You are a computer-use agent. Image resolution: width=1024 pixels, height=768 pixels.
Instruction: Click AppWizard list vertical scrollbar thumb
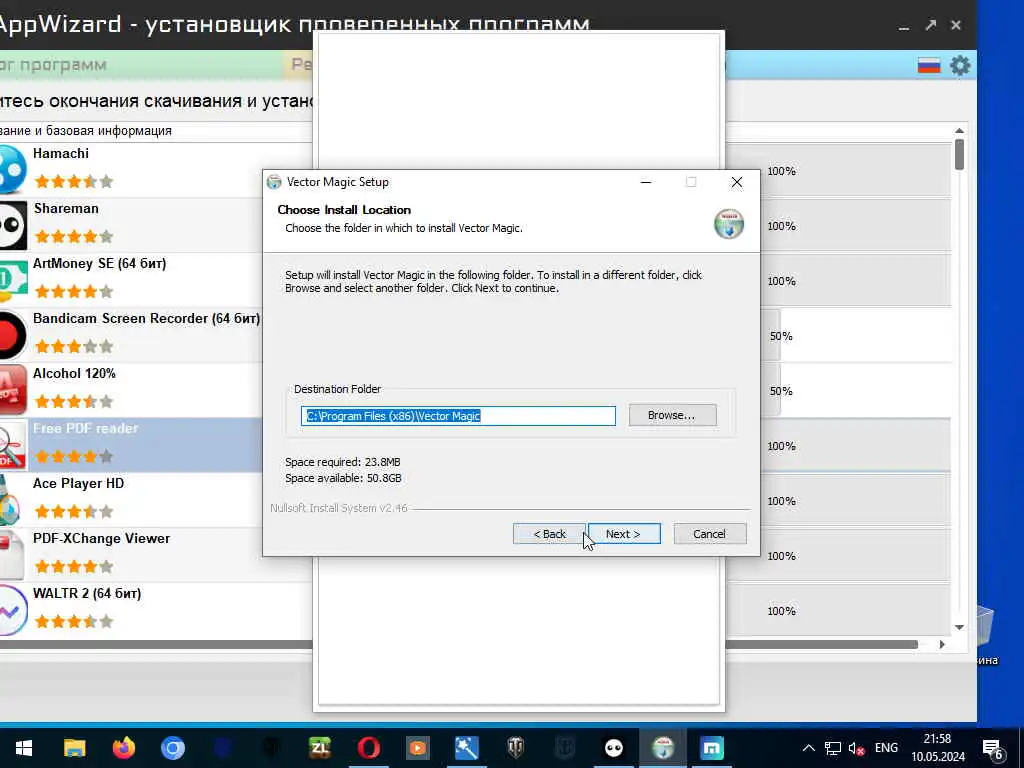pyautogui.click(x=959, y=155)
